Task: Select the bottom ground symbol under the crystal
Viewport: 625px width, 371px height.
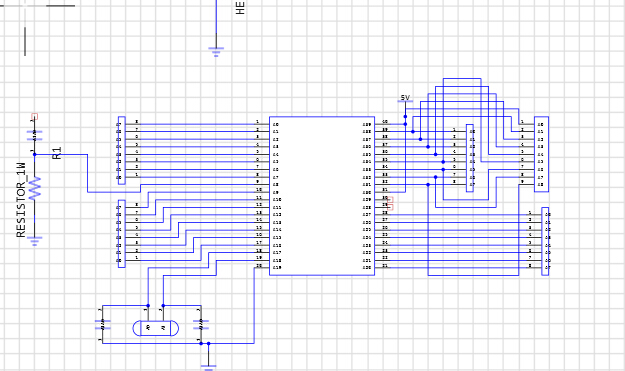Action: pyautogui.click(x=208, y=367)
